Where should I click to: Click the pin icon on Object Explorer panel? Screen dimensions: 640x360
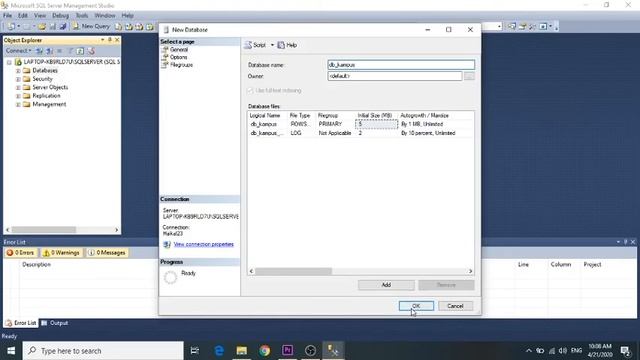coord(110,40)
